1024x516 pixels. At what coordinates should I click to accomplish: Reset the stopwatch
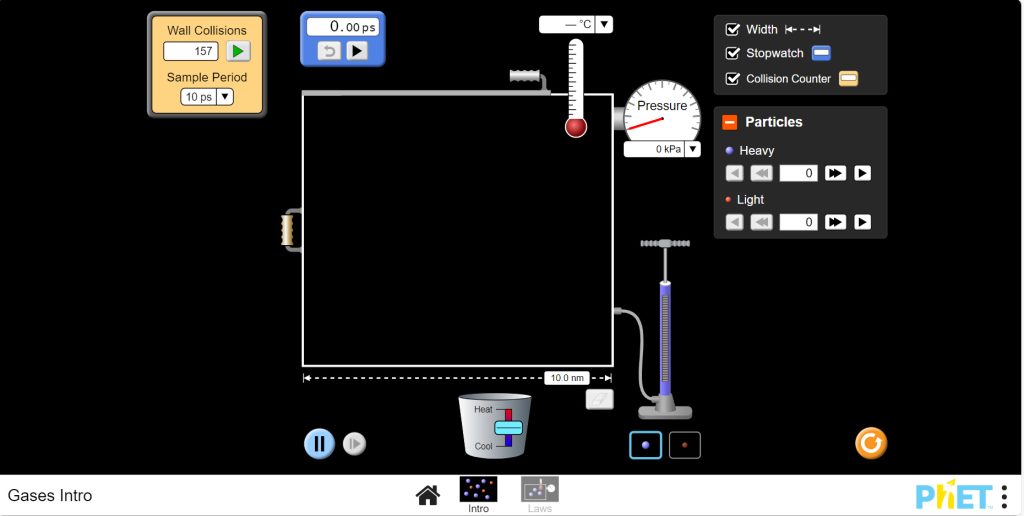click(329, 51)
